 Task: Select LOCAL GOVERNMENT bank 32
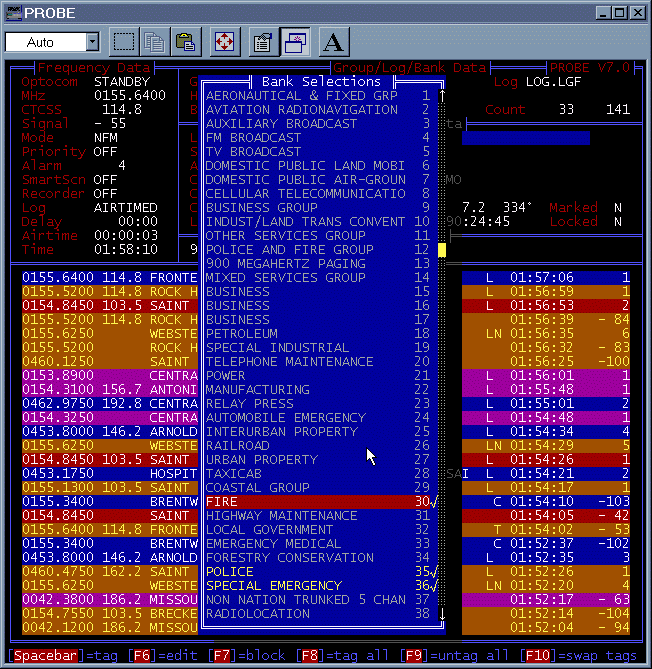pyautogui.click(x=318, y=530)
